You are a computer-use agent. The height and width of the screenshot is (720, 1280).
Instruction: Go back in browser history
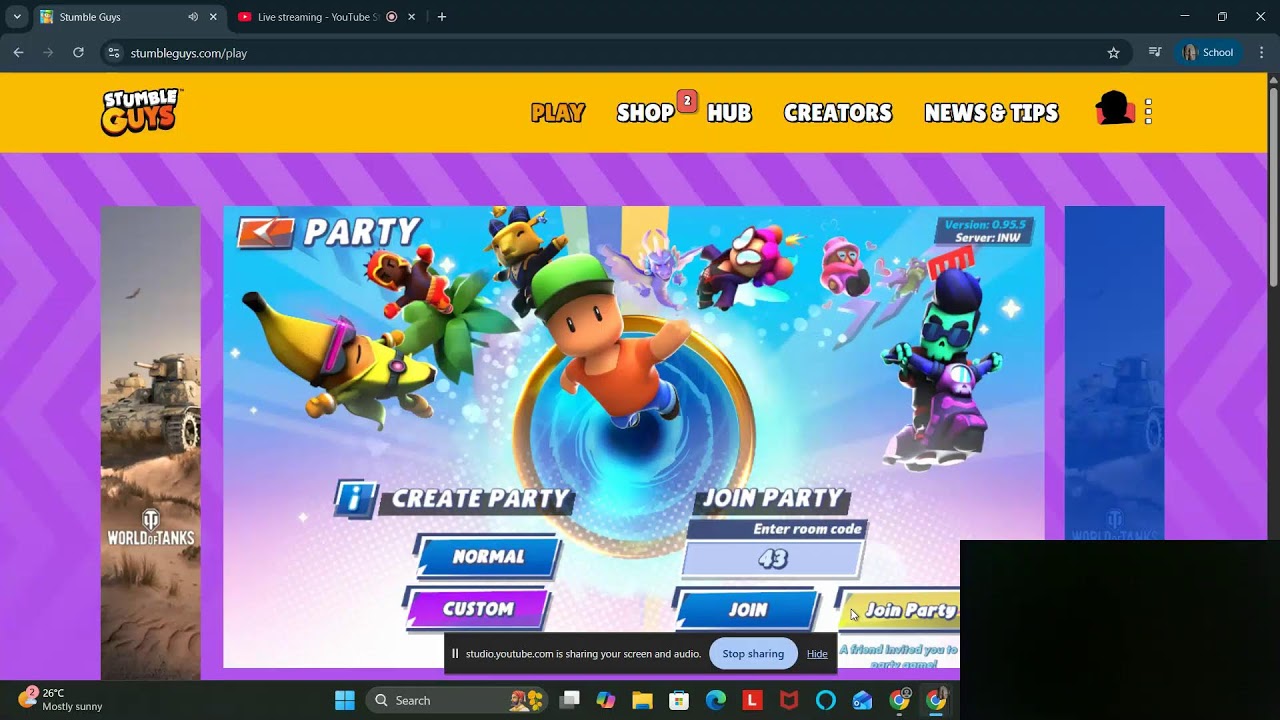[x=18, y=53]
